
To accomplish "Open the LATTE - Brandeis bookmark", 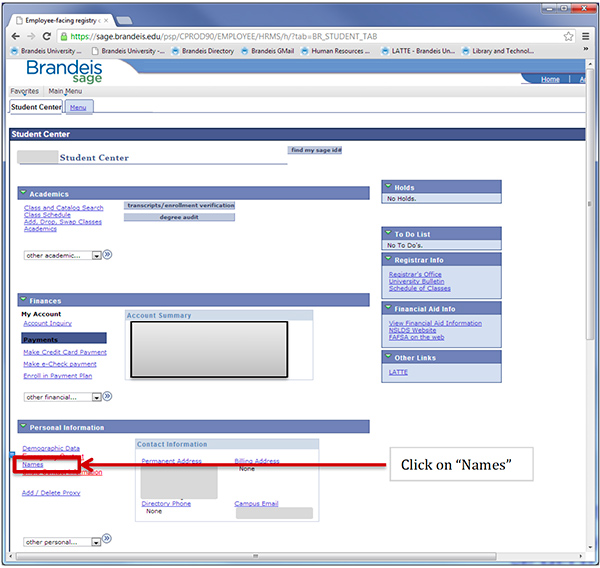I will (419, 51).
